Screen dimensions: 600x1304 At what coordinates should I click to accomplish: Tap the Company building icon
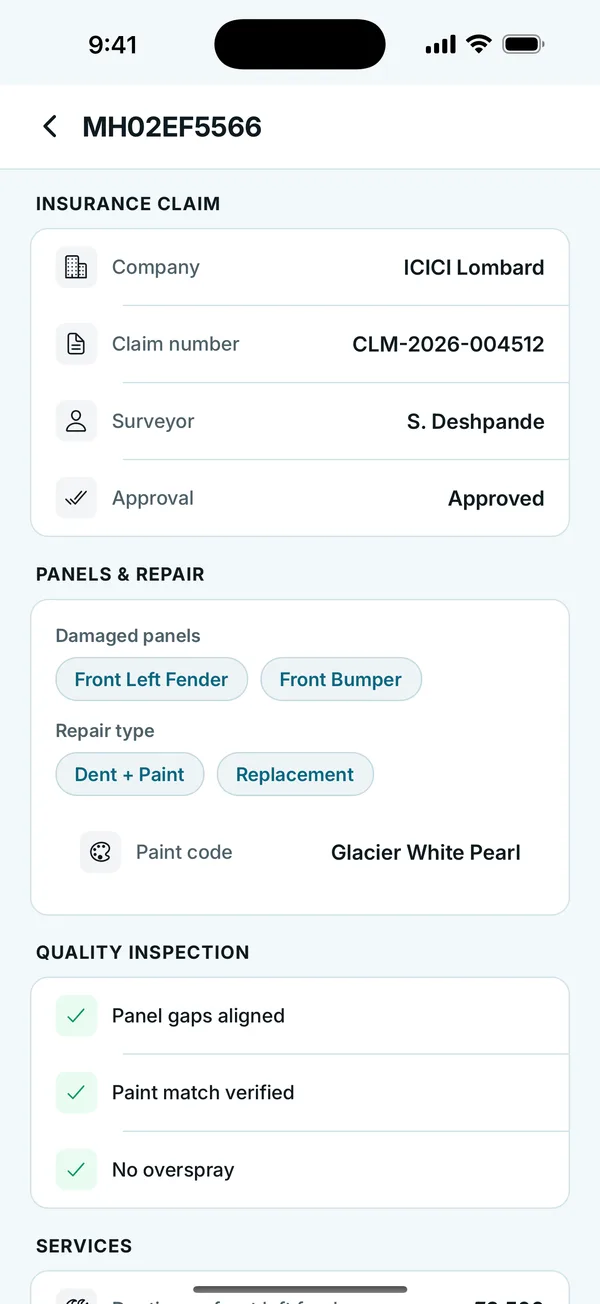pyautogui.click(x=76, y=267)
